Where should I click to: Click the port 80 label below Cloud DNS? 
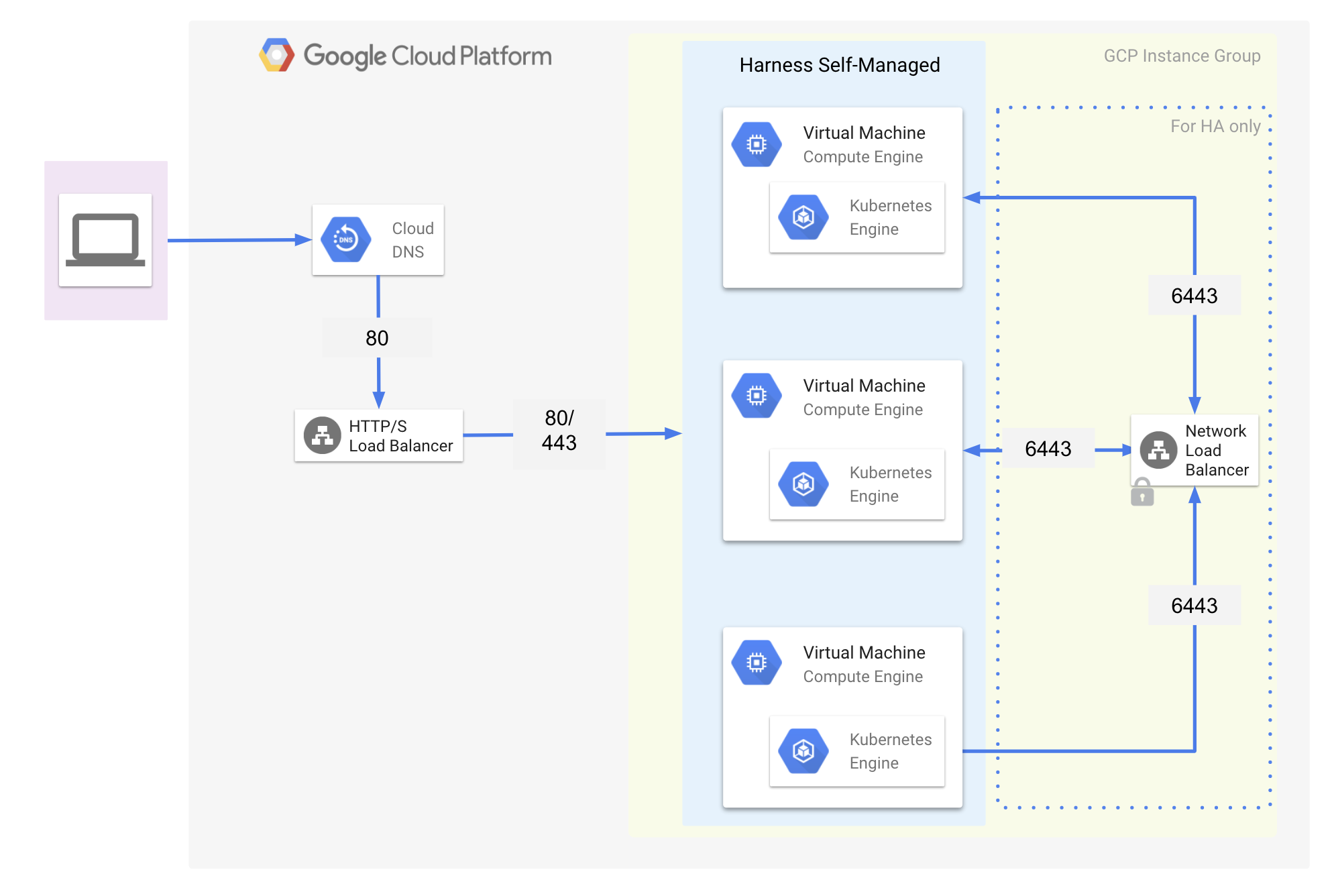377,338
